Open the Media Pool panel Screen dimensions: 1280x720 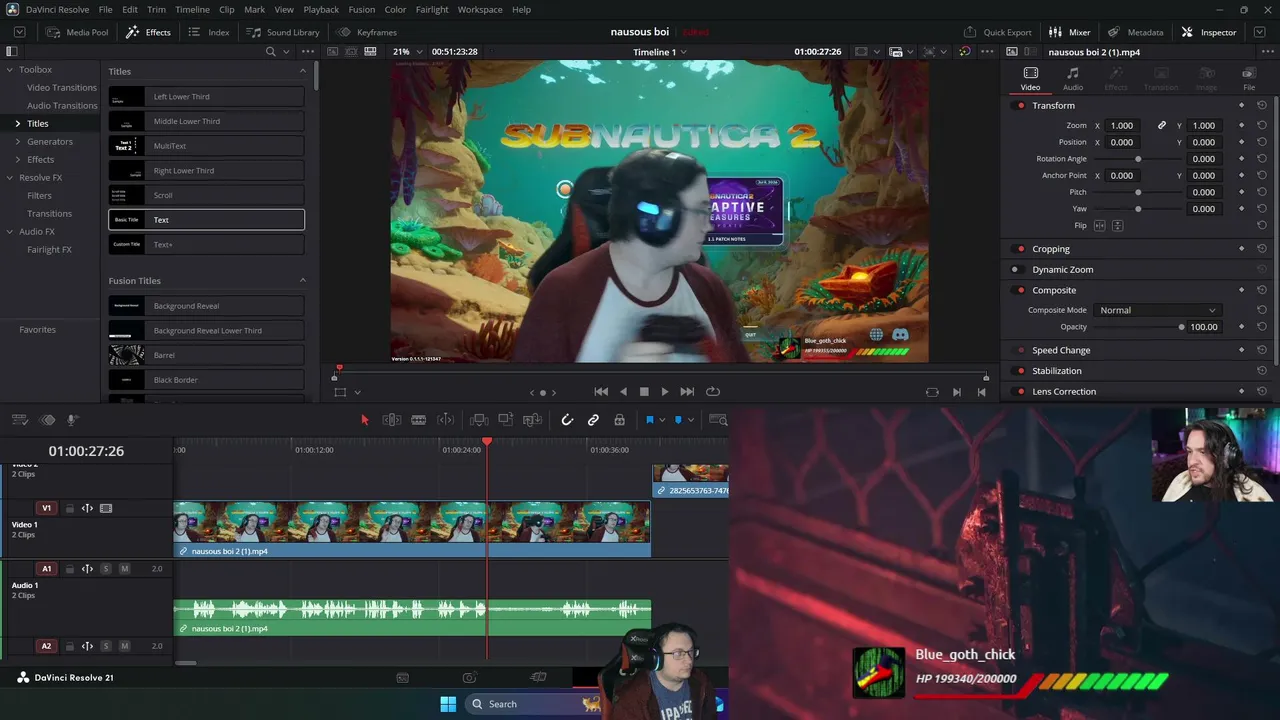[77, 32]
